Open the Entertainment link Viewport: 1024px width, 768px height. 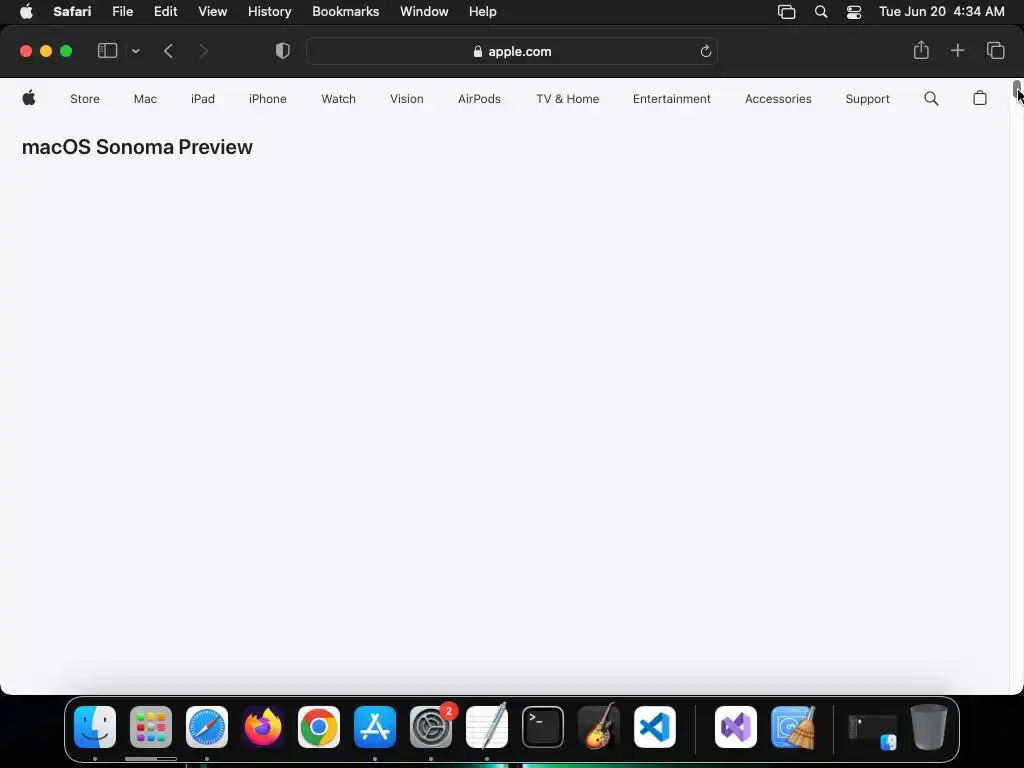click(x=671, y=99)
